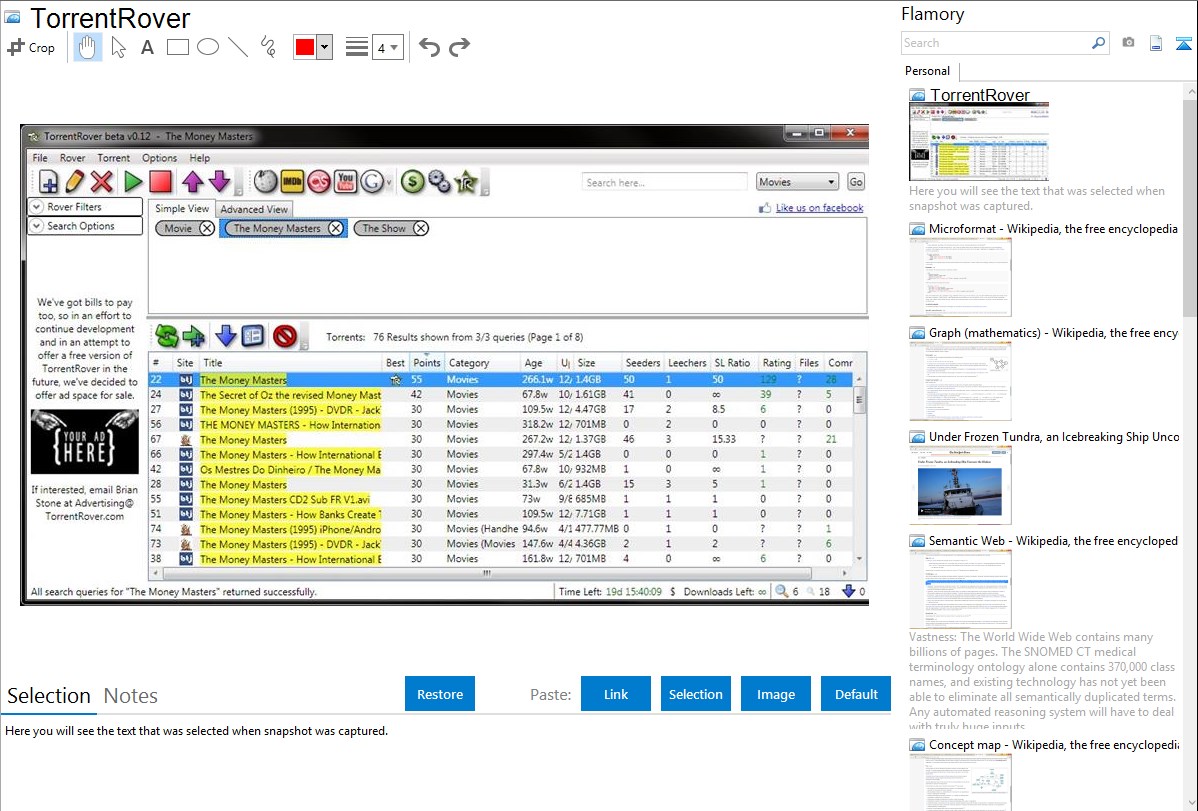Click the YouTube toolbar icon
This screenshot has width=1198, height=811.
pos(345,182)
